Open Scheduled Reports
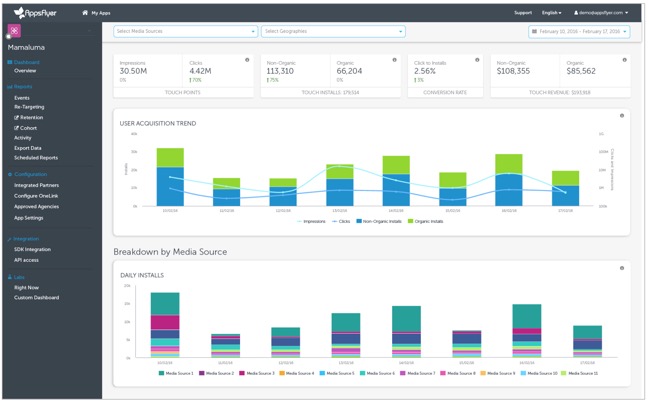This screenshot has width=649, height=405. (x=36, y=158)
